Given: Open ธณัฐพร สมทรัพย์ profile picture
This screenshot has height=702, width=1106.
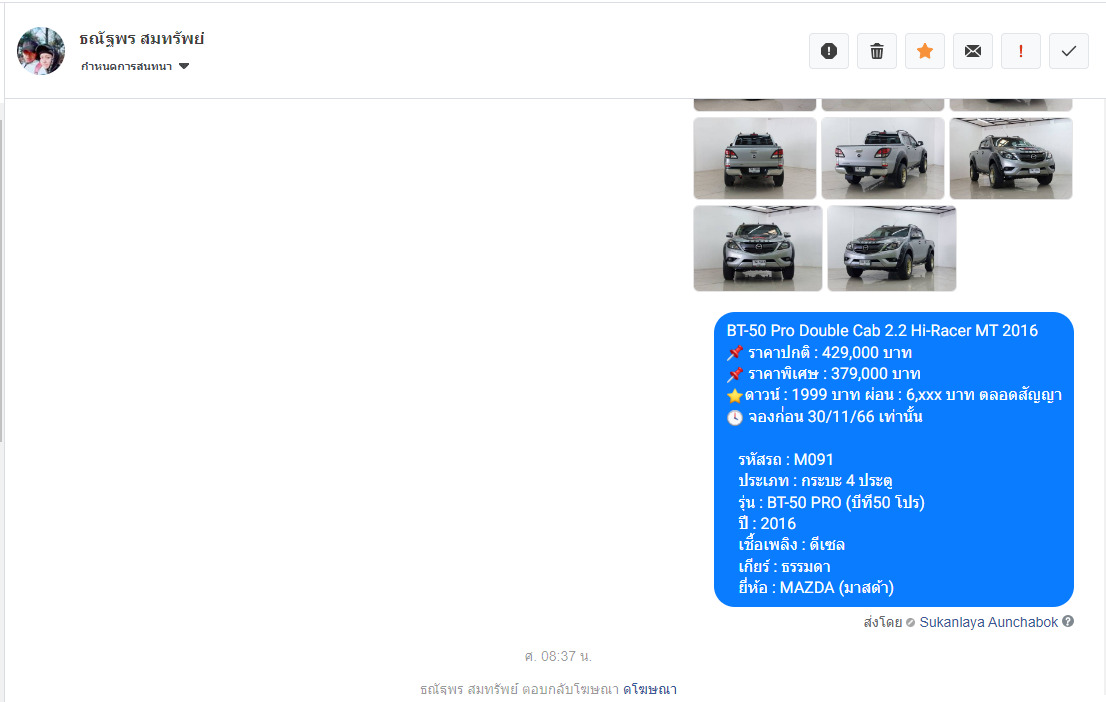Looking at the screenshot, I should pyautogui.click(x=41, y=51).
